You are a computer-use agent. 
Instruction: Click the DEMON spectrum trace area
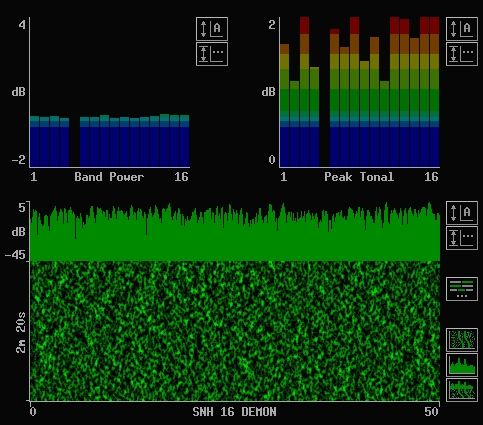(235, 231)
